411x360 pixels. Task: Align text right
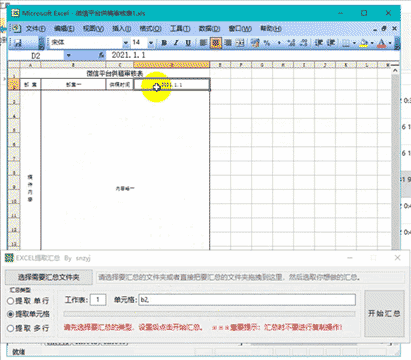[x=228, y=43]
